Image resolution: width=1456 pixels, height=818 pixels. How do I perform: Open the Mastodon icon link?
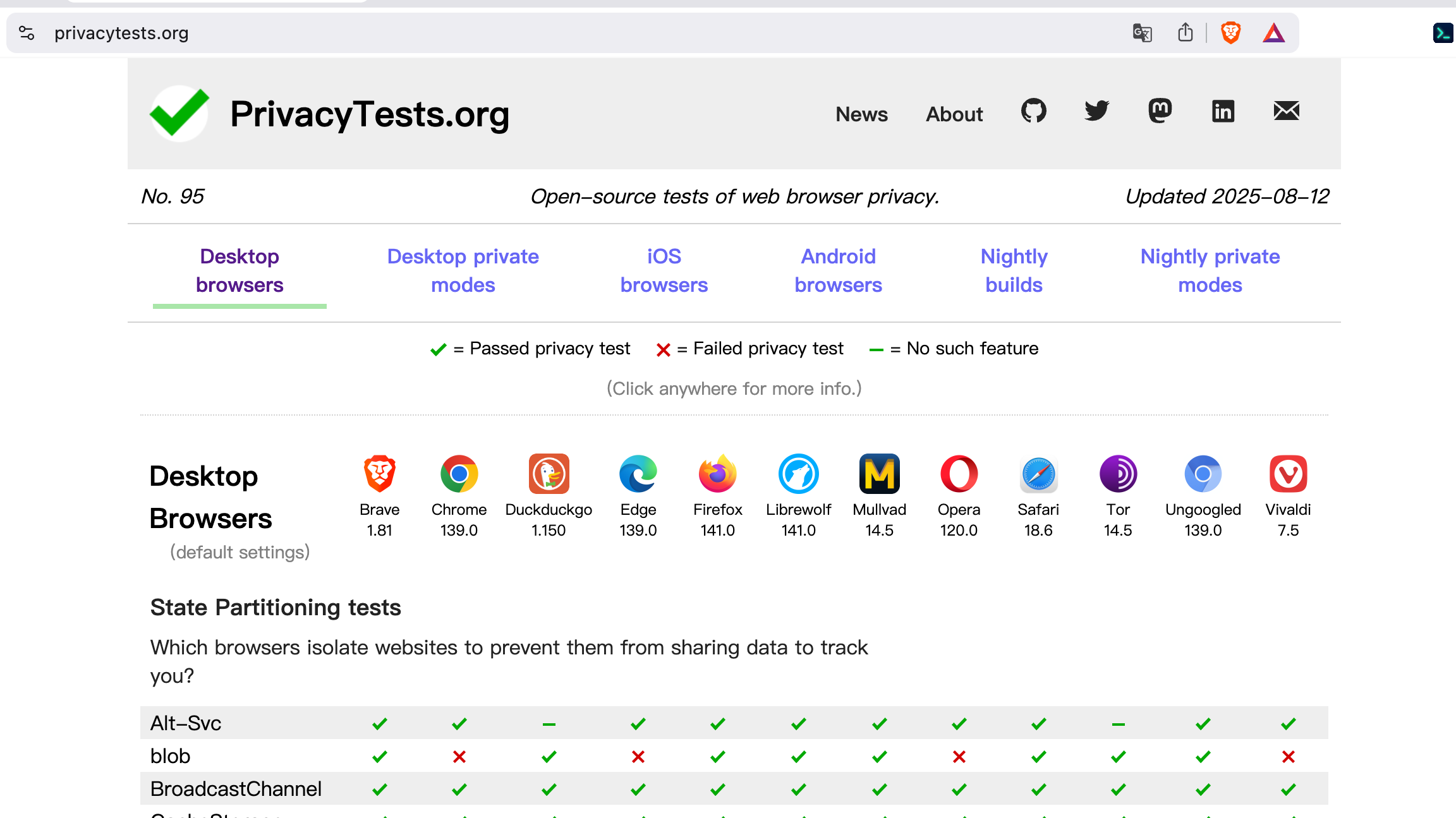click(x=1160, y=111)
